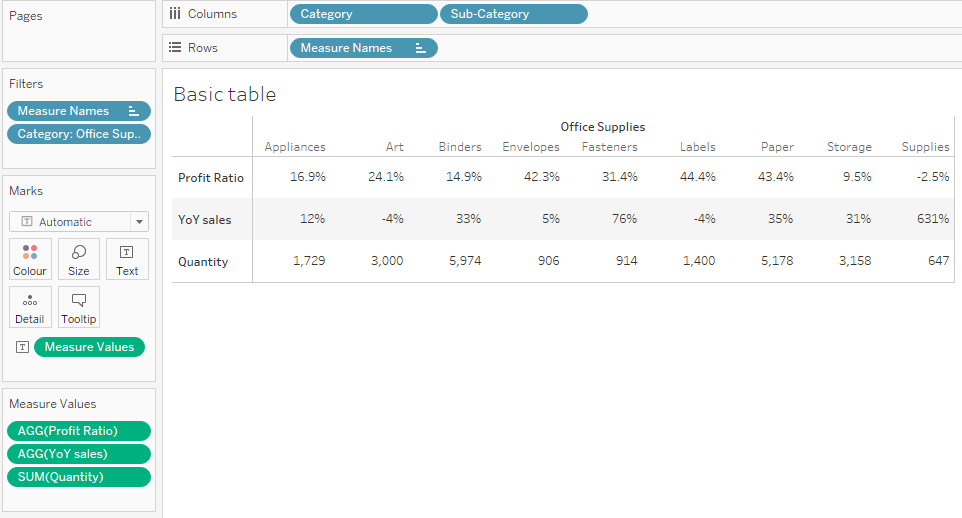Click the text icon beside Measure Values pill

point(23,347)
